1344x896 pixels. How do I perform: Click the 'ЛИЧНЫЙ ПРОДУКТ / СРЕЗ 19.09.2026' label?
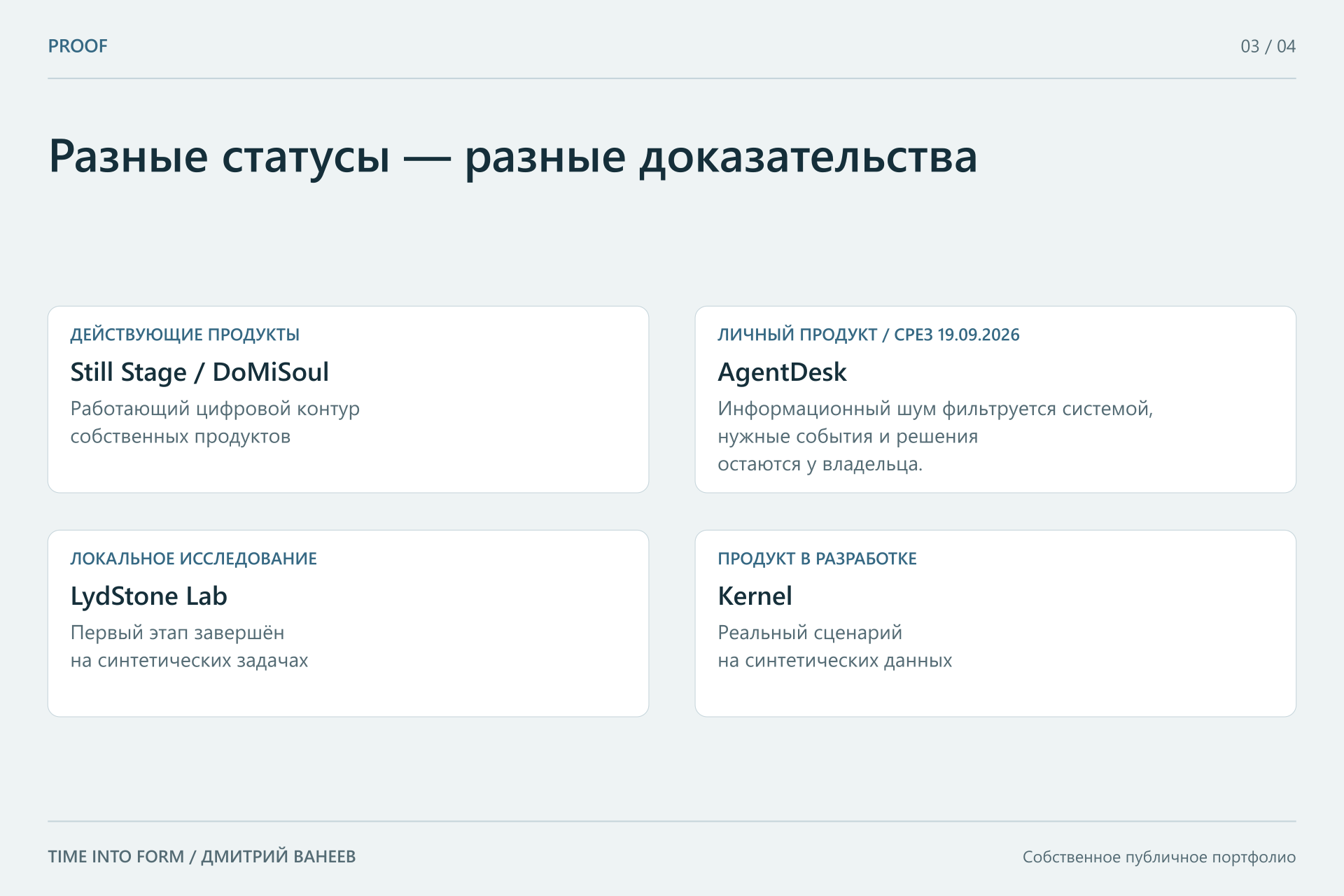(x=869, y=335)
